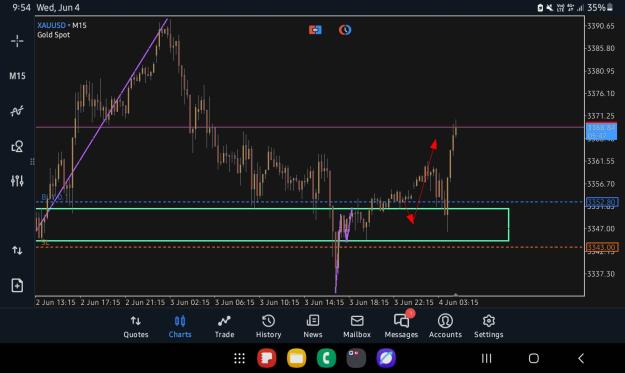The height and width of the screenshot is (373, 625).
Task: Tap the blue current price tag
Action: pyautogui.click(x=601, y=132)
